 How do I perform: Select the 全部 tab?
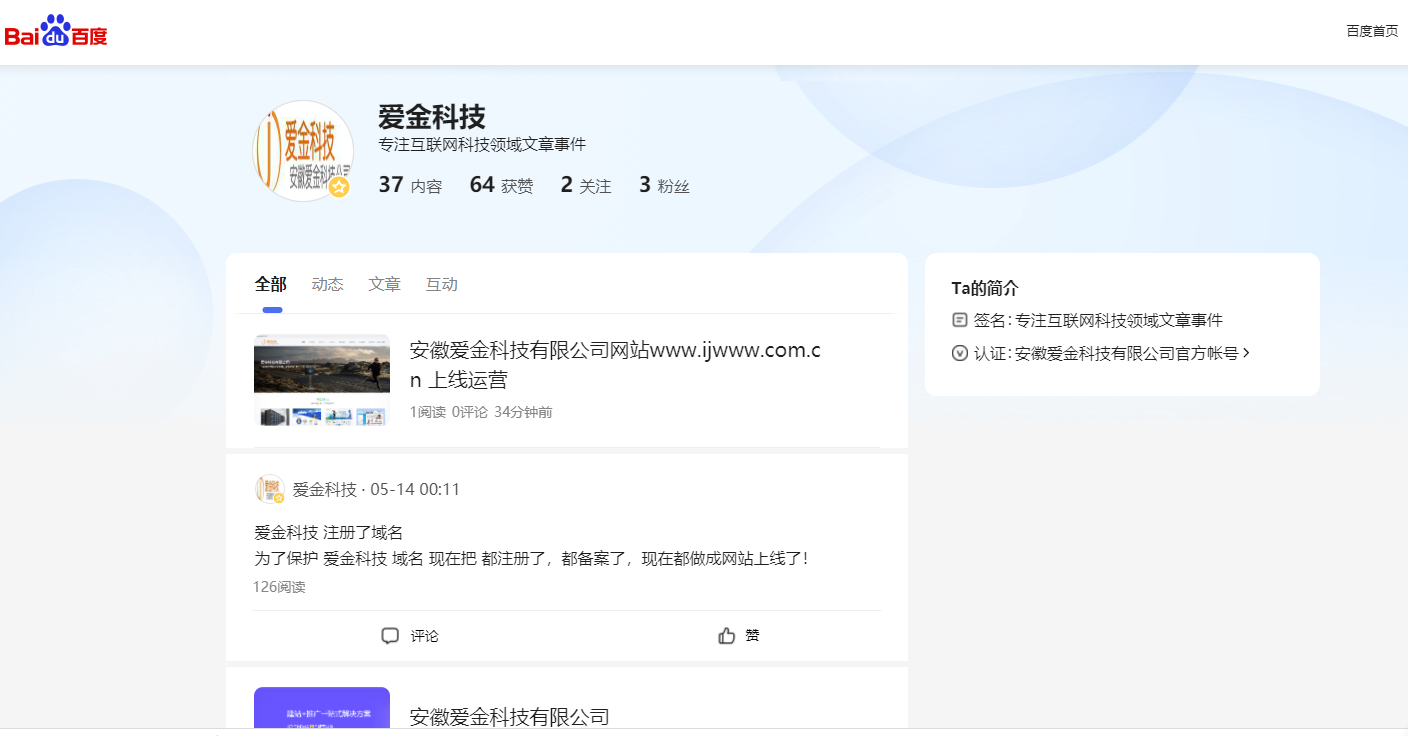pyautogui.click(x=271, y=285)
